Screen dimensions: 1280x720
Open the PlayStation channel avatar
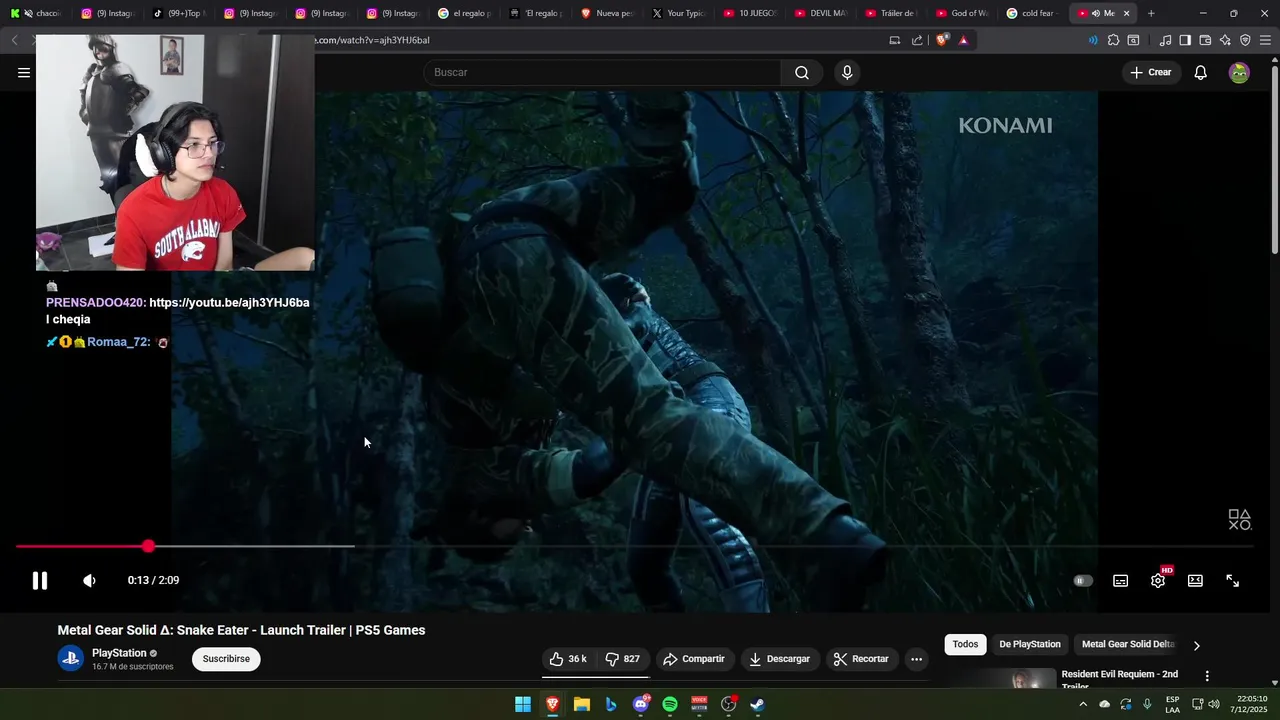pyautogui.click(x=70, y=658)
